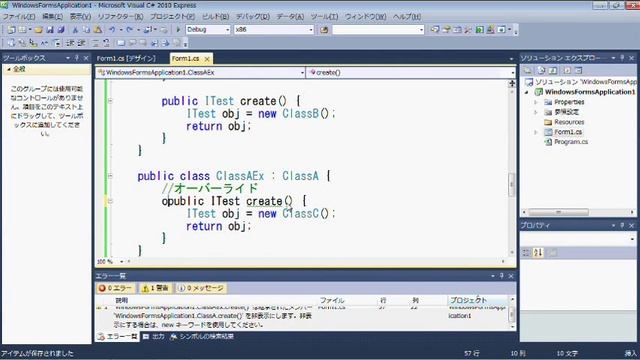Click the Comment out selected lines icon
640x360 pixels.
tap(96, 42)
